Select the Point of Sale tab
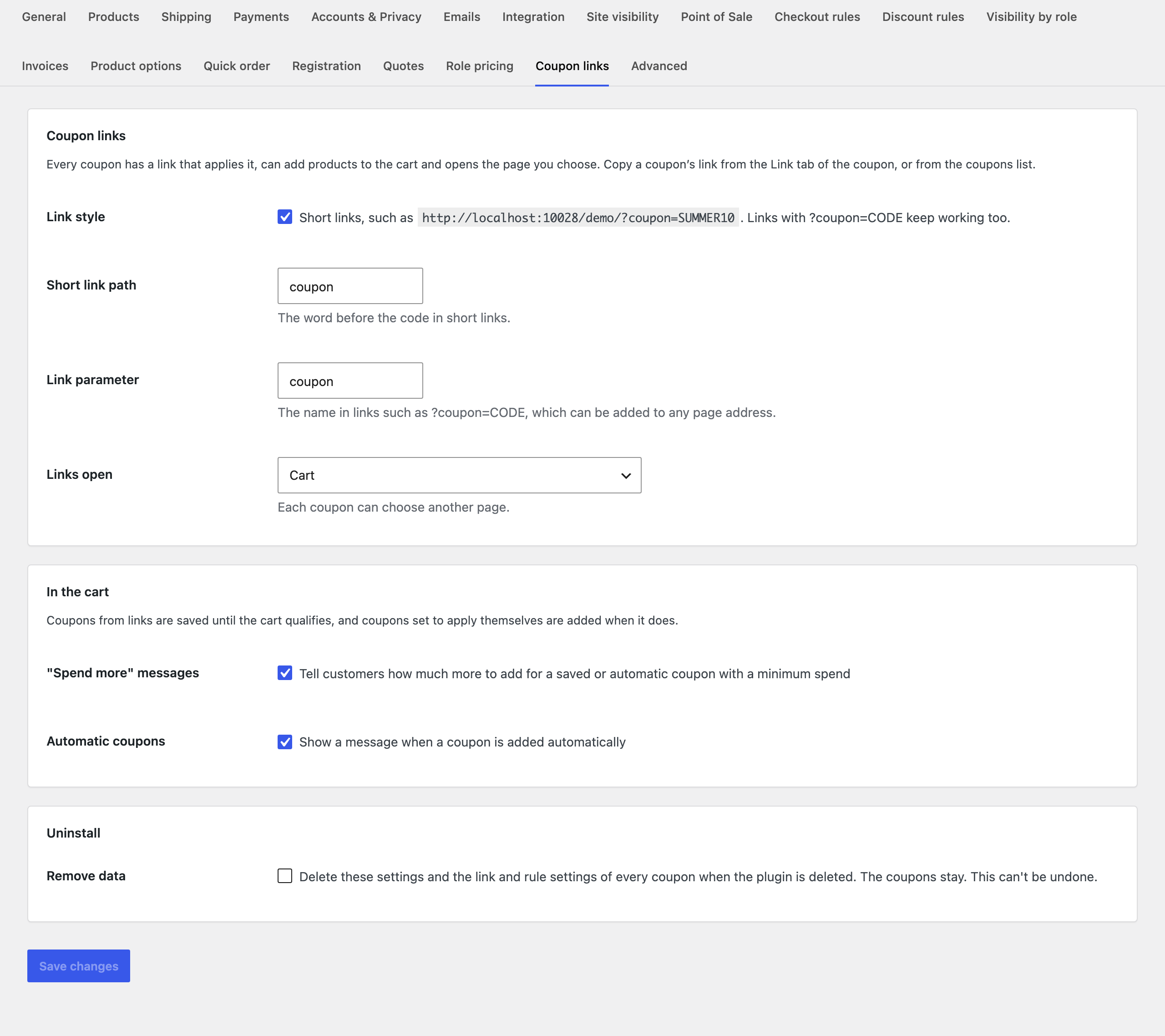1165x1036 pixels. pyautogui.click(x=716, y=17)
